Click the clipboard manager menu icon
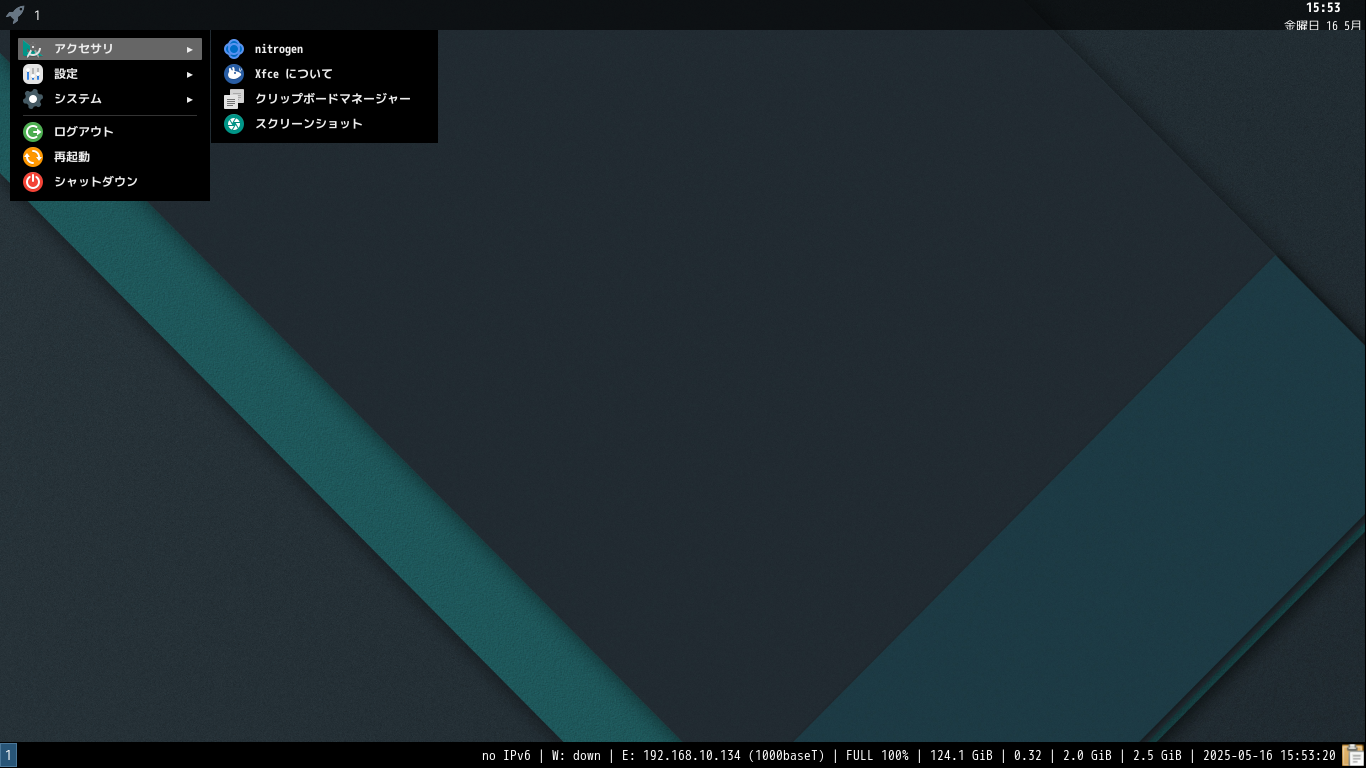The image size is (1366, 768). coord(234,99)
